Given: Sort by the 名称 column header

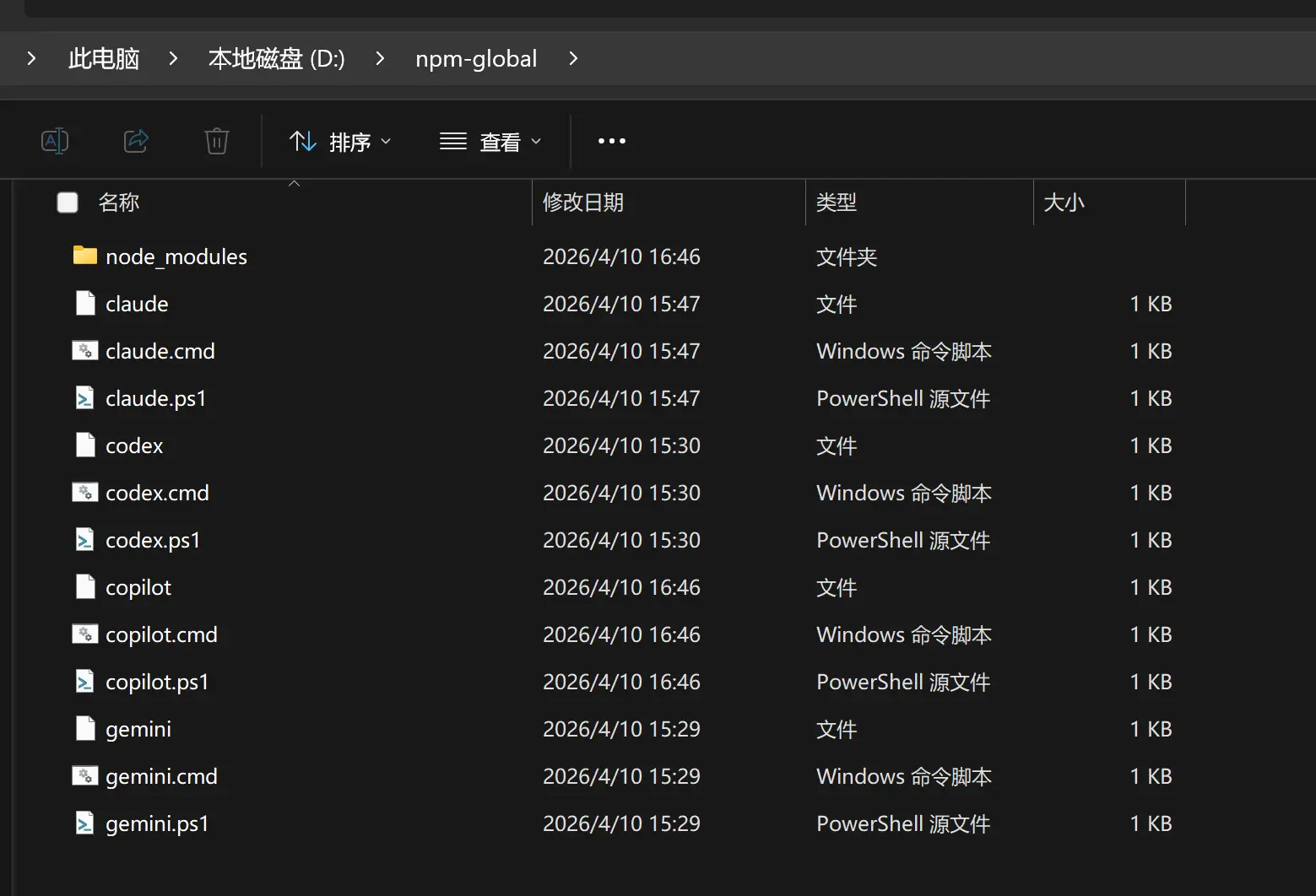Looking at the screenshot, I should point(119,202).
